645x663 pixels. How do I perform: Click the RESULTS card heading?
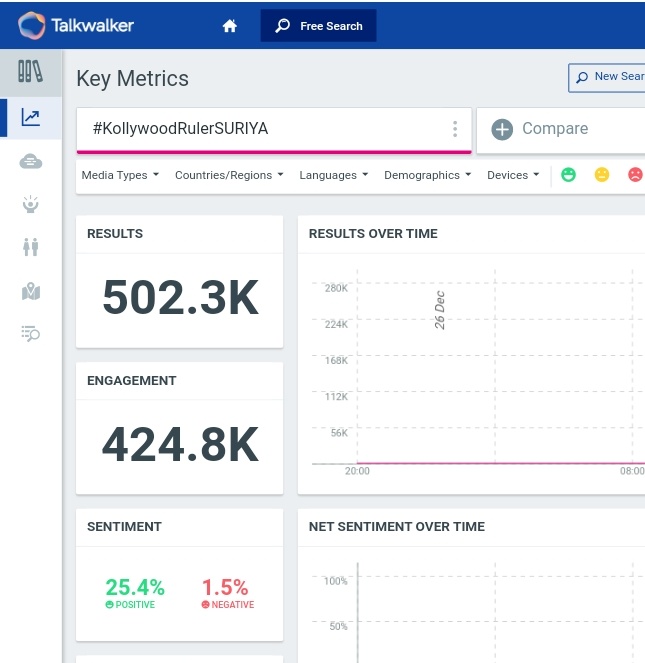[x=115, y=234]
